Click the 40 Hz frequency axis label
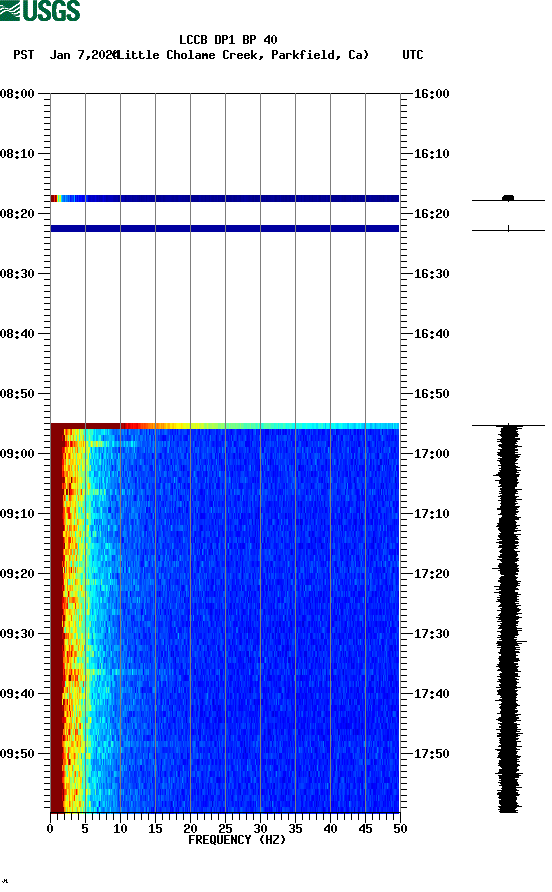The width and height of the screenshot is (552, 892). tap(330, 829)
